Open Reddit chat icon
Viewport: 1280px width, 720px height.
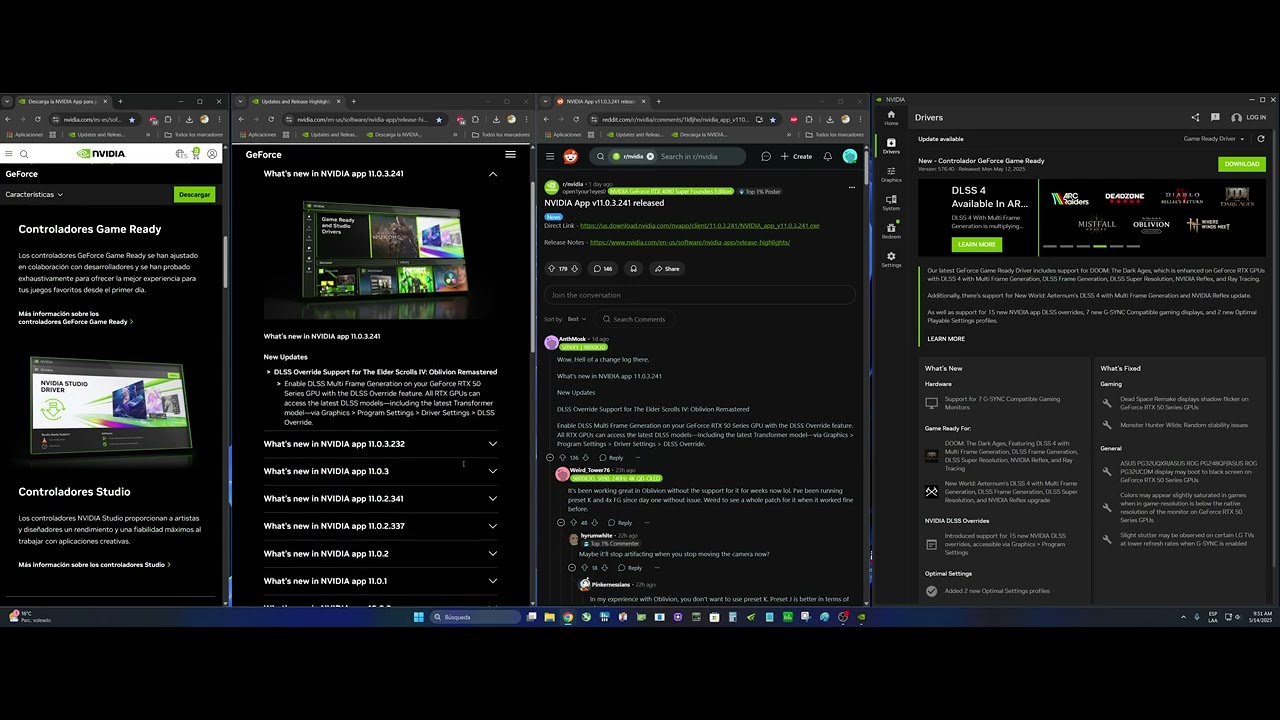766,156
